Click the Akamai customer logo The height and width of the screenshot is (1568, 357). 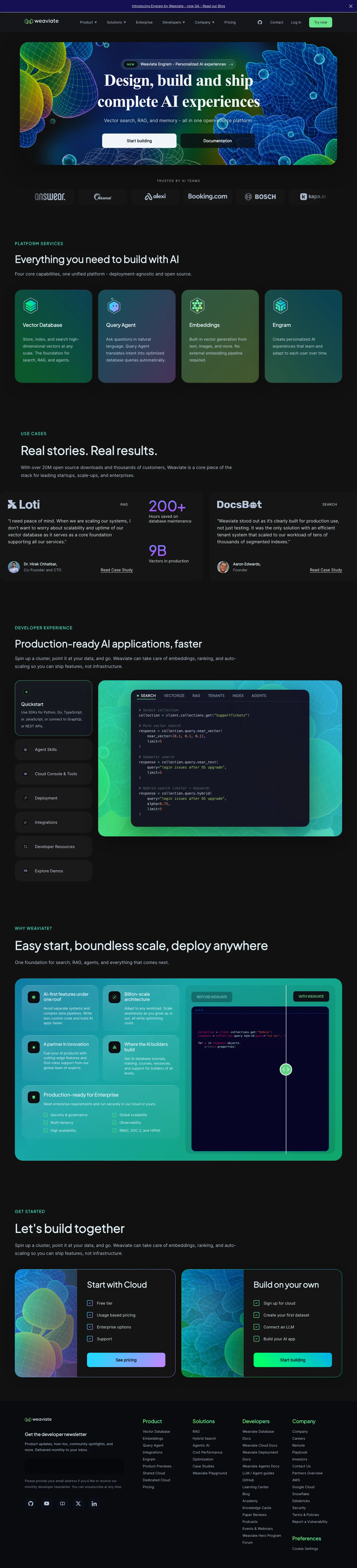(102, 197)
